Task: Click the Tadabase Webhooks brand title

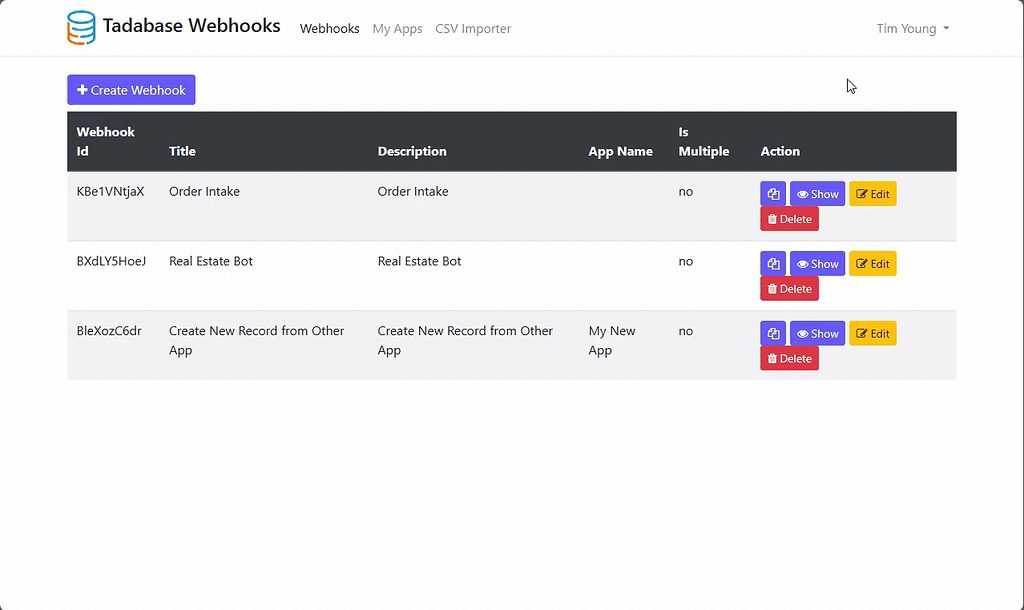Action: [x=191, y=27]
